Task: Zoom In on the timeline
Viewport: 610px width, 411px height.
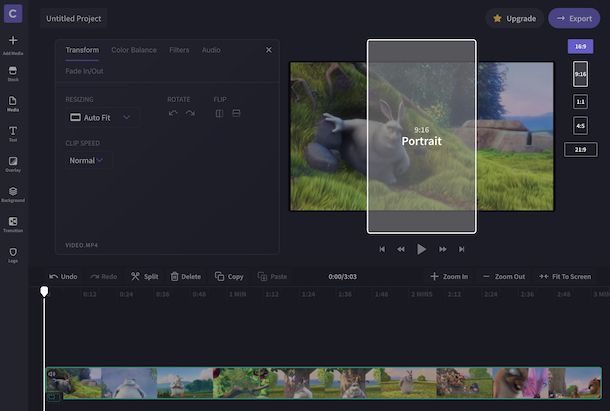Action: pyautogui.click(x=449, y=276)
